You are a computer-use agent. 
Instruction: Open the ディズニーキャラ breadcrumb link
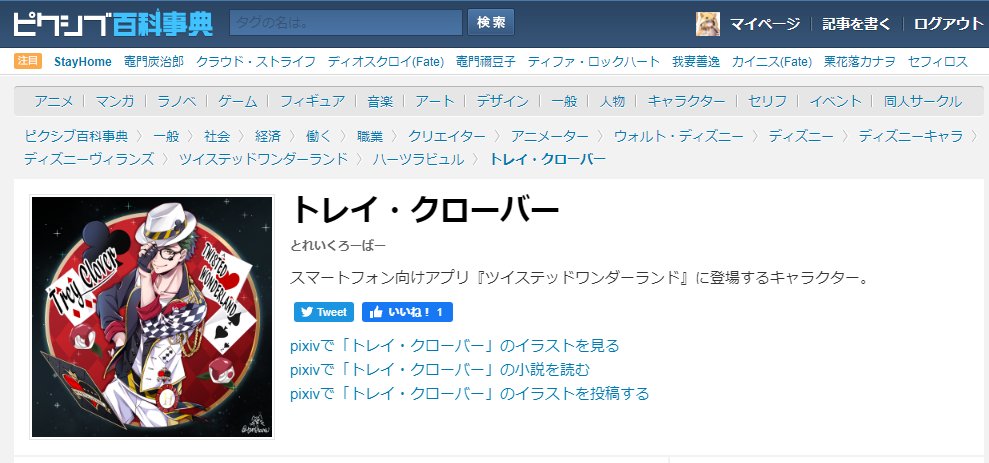910,136
